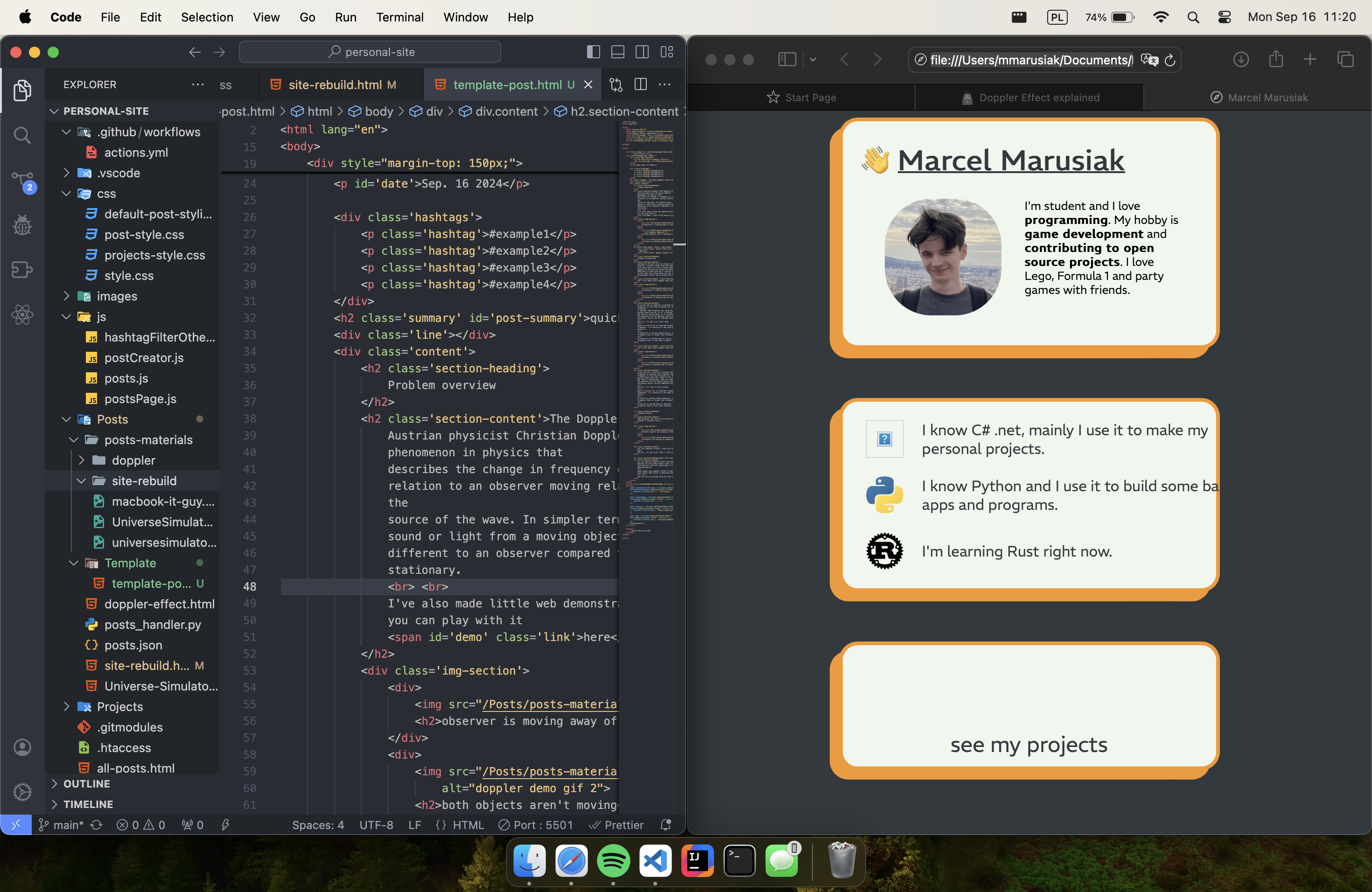
Task: Click the personal-site command center field
Action: tap(370, 52)
